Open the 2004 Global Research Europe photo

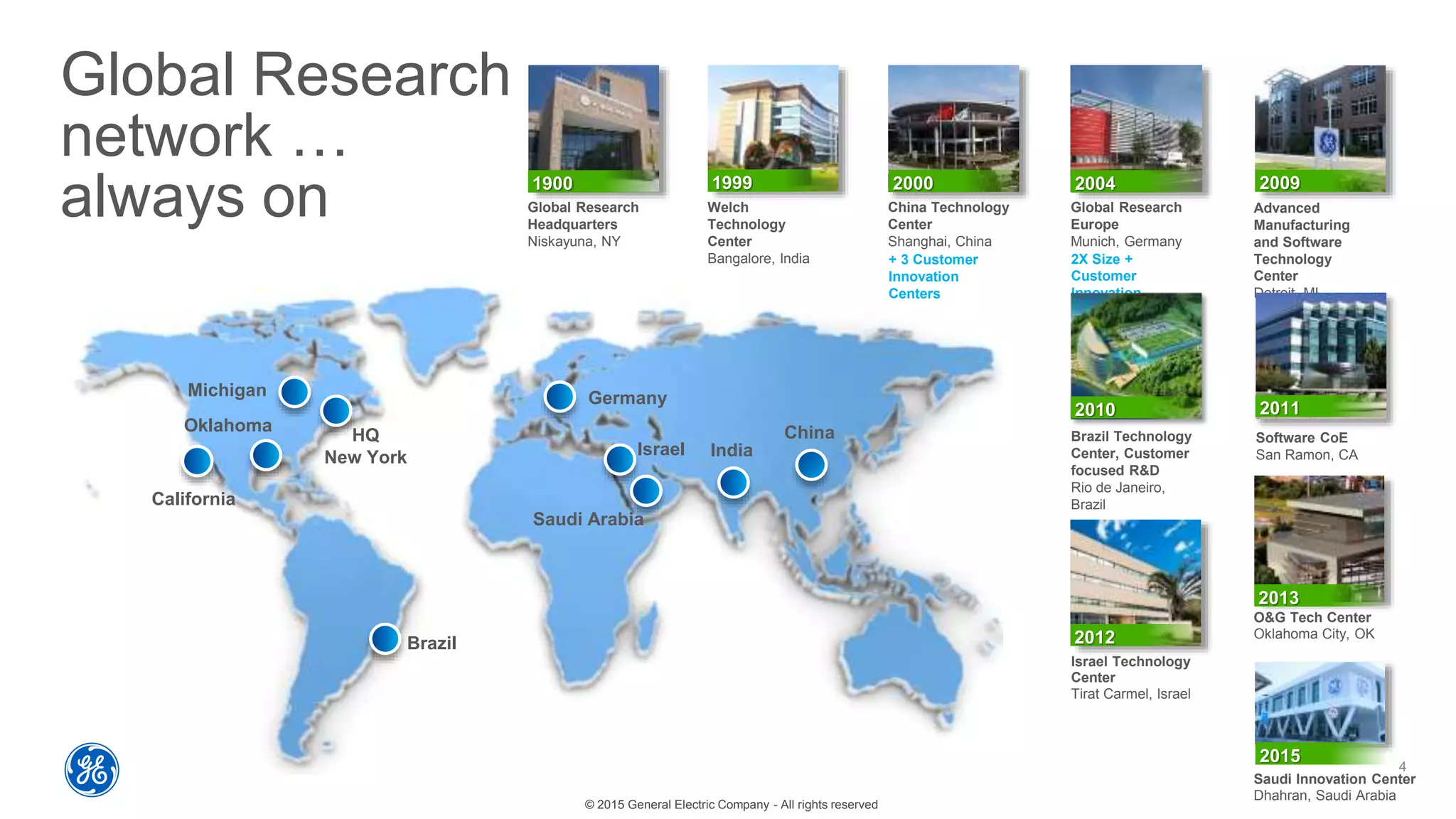(1136, 129)
